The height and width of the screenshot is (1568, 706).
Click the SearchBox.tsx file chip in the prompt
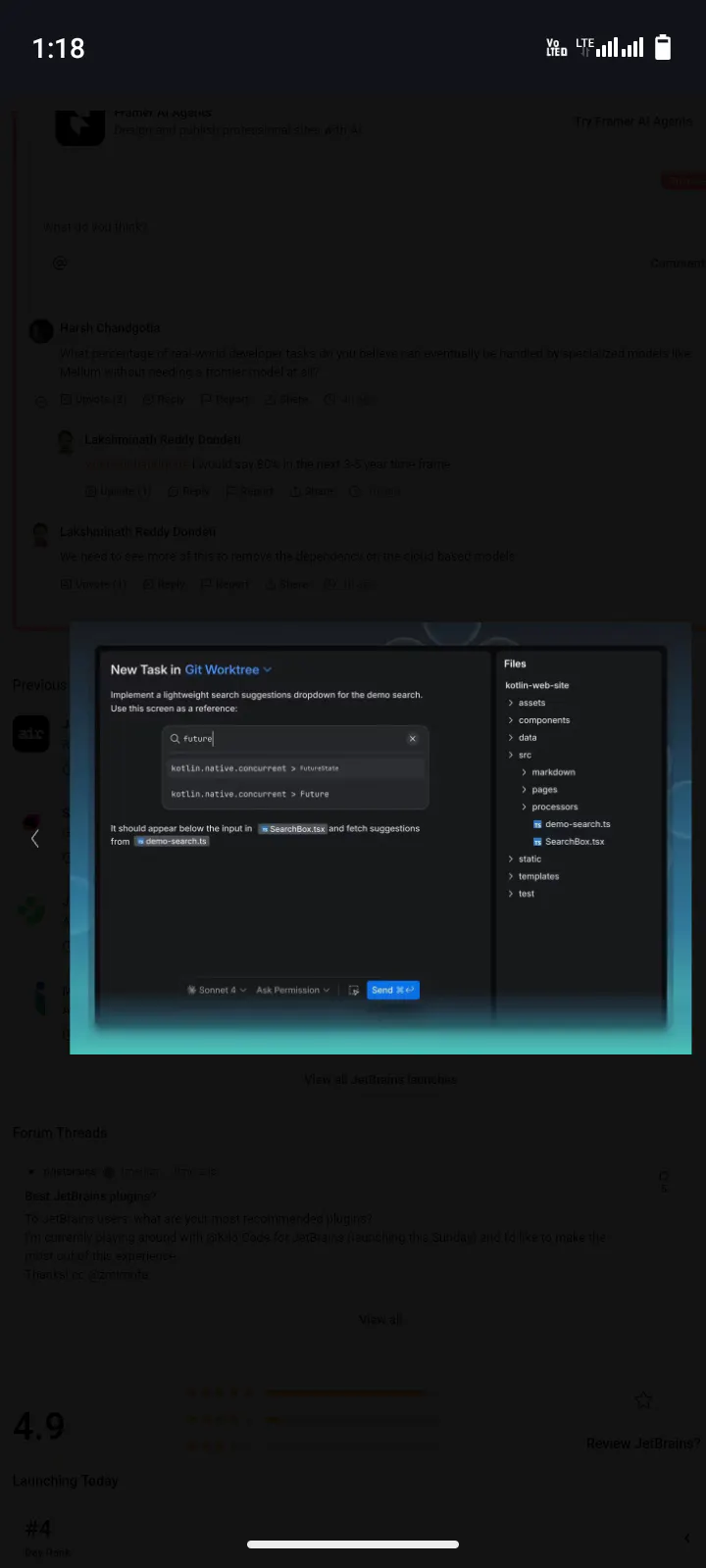click(292, 829)
